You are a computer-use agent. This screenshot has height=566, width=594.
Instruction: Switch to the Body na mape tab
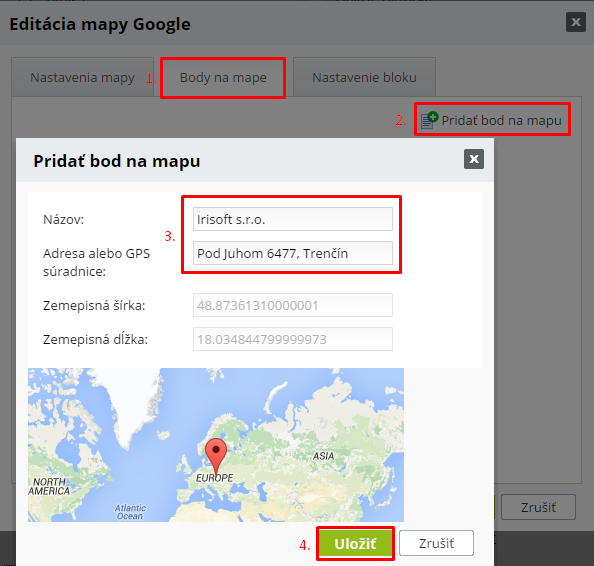[223, 78]
